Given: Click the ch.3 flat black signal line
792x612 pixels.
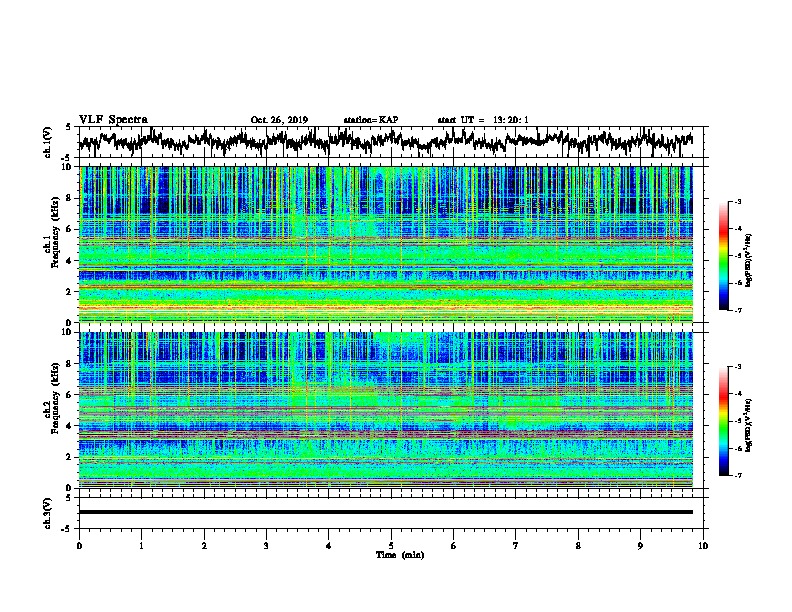Looking at the screenshot, I should tap(385, 512).
